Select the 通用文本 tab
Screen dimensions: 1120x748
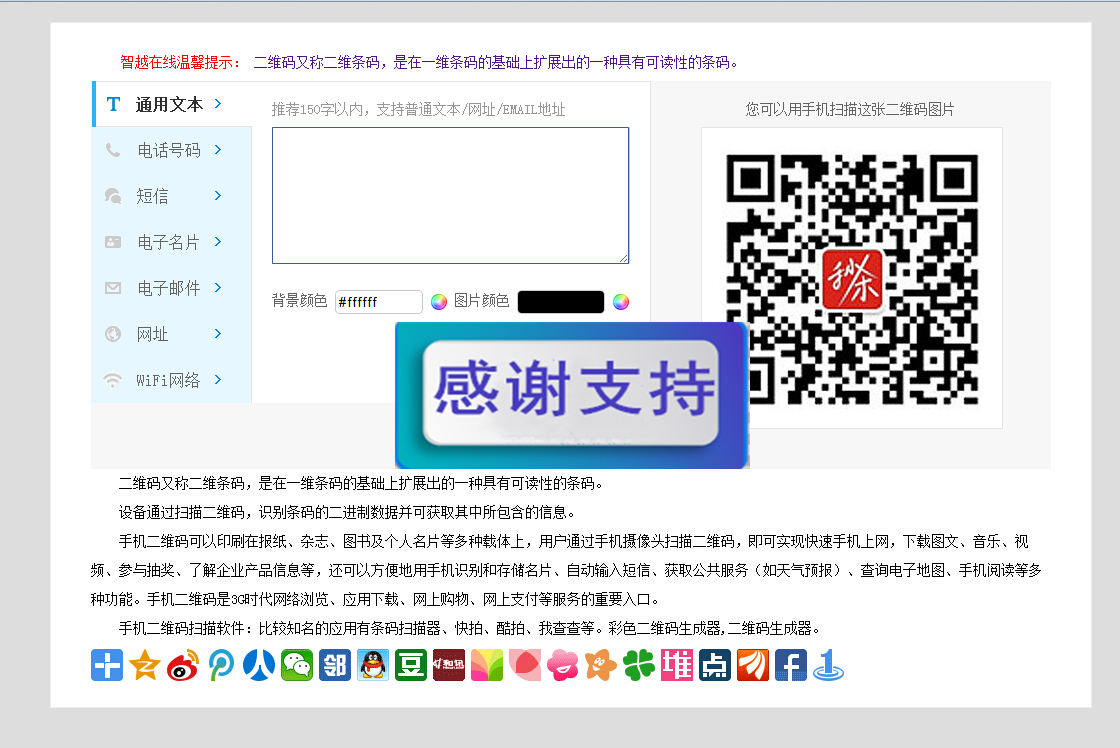tap(172, 104)
